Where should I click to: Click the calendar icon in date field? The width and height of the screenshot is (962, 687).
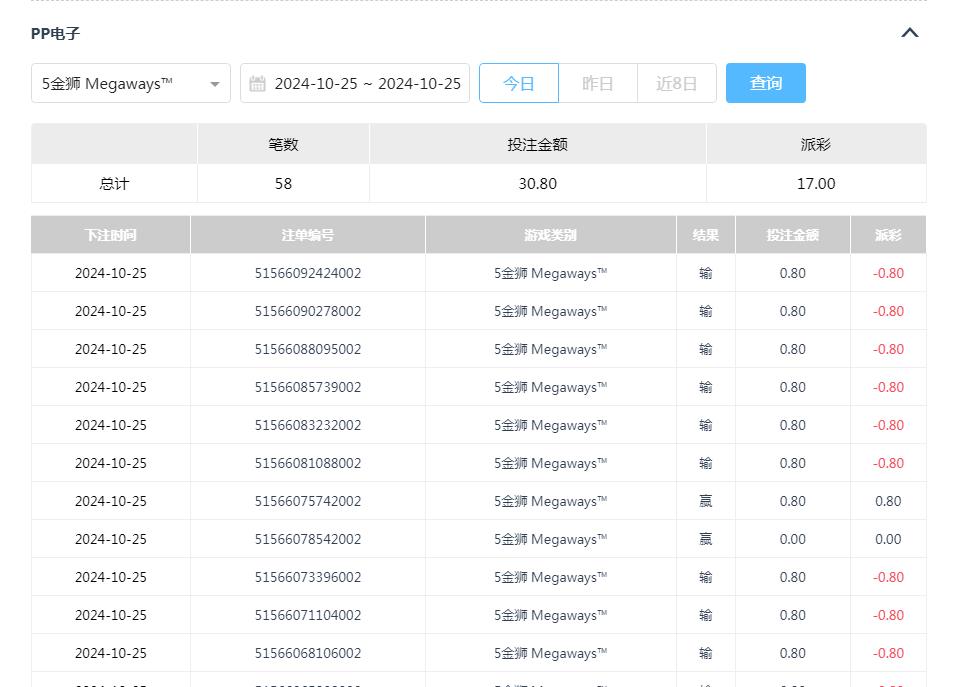click(256, 83)
